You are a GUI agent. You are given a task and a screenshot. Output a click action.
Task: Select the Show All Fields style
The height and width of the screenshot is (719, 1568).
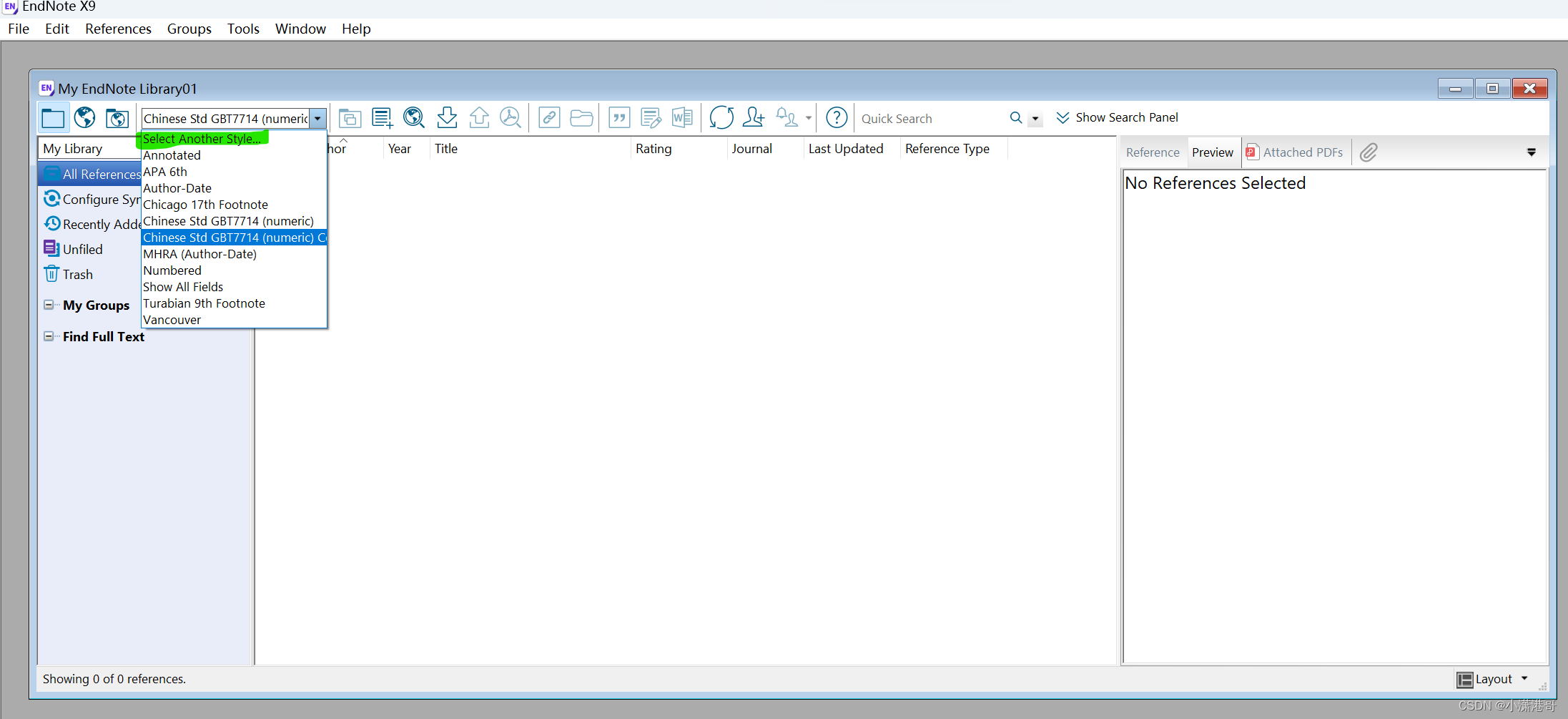(234, 287)
